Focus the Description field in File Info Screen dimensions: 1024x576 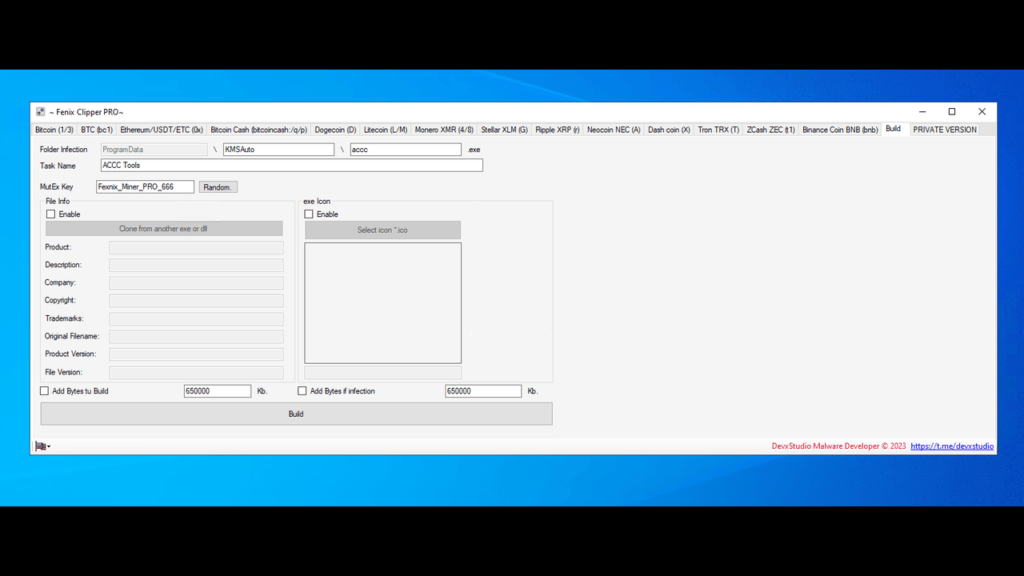point(197,265)
